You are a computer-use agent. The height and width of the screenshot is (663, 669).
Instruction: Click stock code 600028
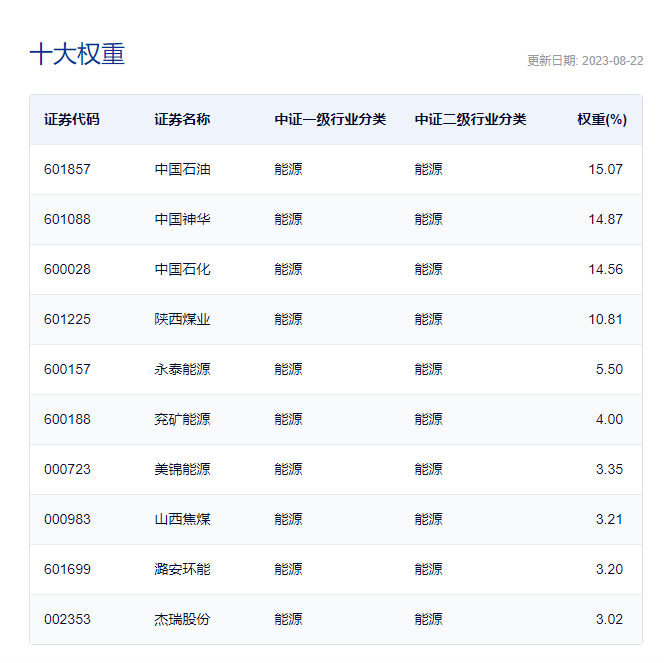(x=67, y=269)
